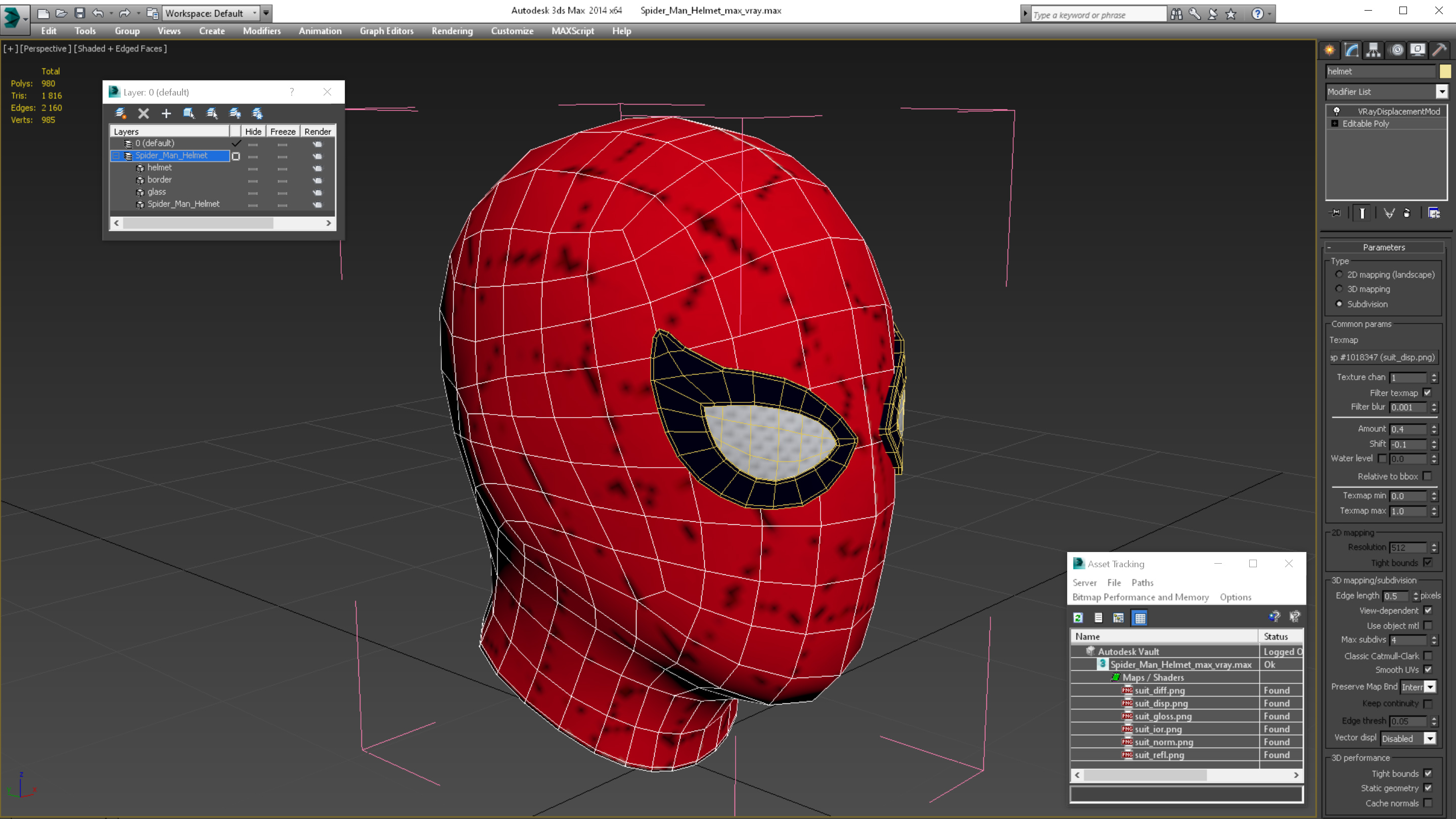
Task: Click Make Unique icon below modifier stack
Action: coord(1389,213)
